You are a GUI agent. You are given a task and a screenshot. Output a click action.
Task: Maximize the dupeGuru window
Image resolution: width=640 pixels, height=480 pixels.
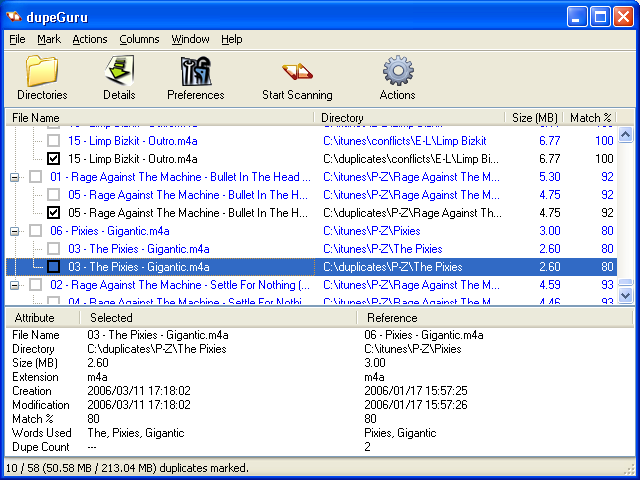coord(600,17)
